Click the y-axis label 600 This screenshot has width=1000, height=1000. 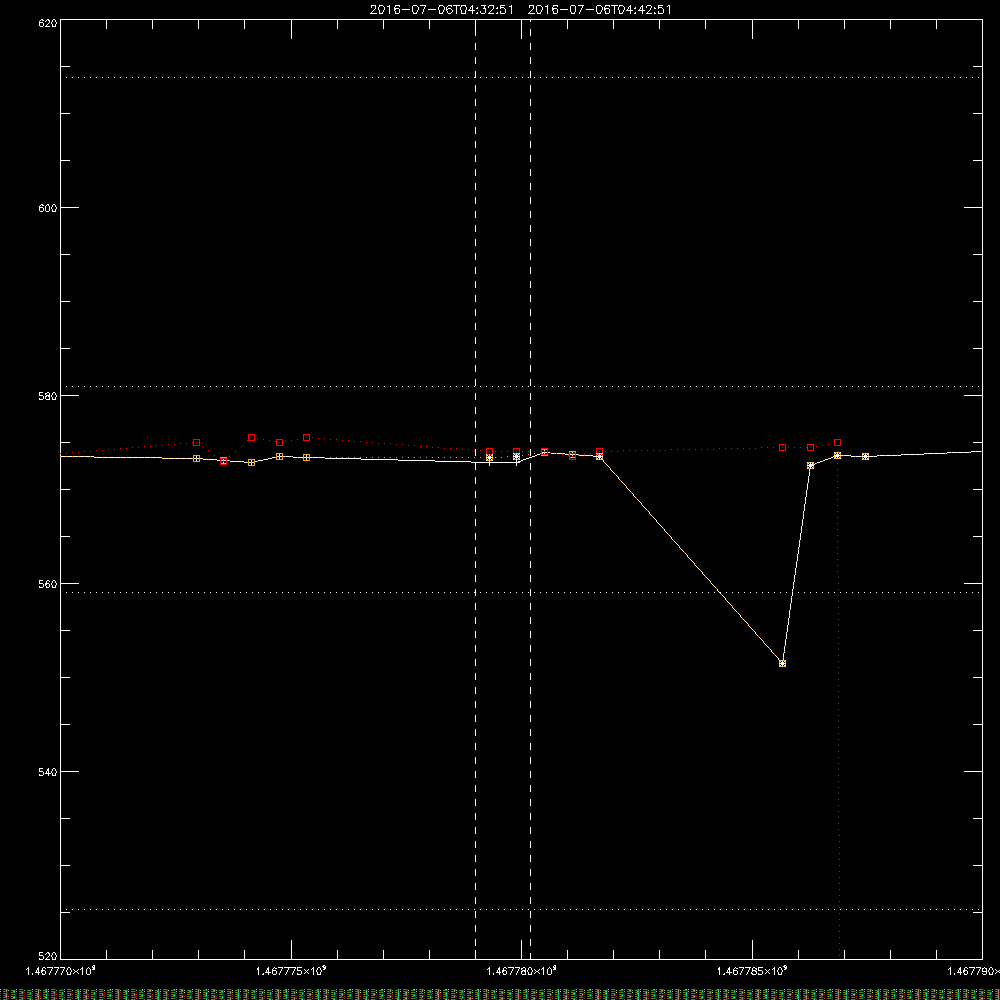click(x=48, y=208)
